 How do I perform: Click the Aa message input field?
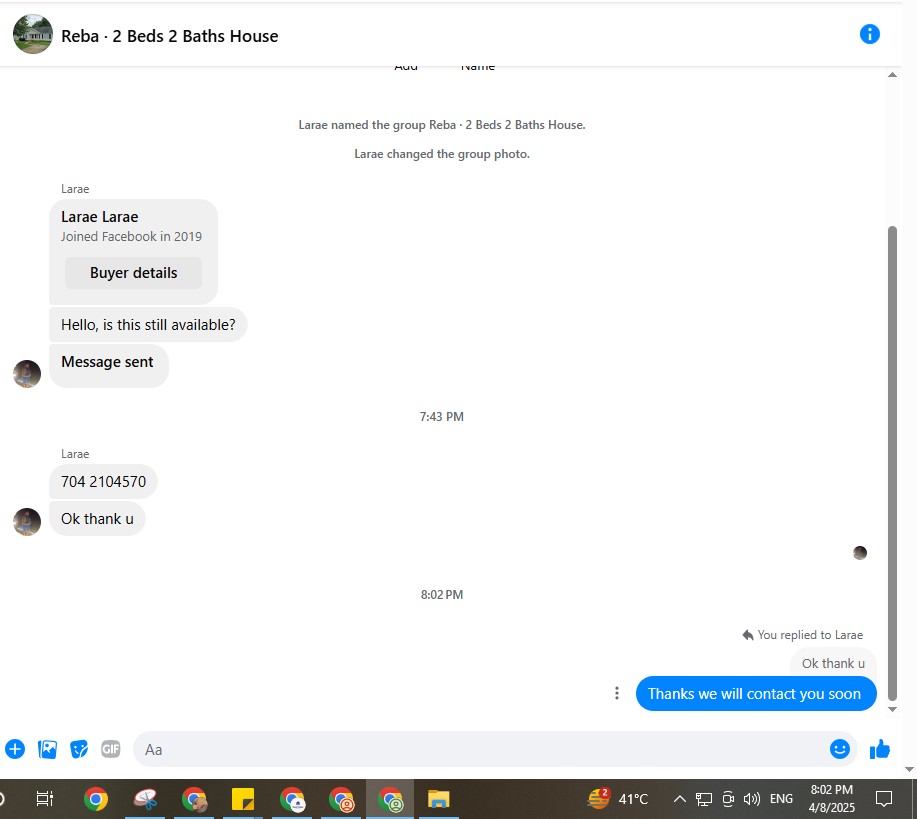(x=480, y=749)
